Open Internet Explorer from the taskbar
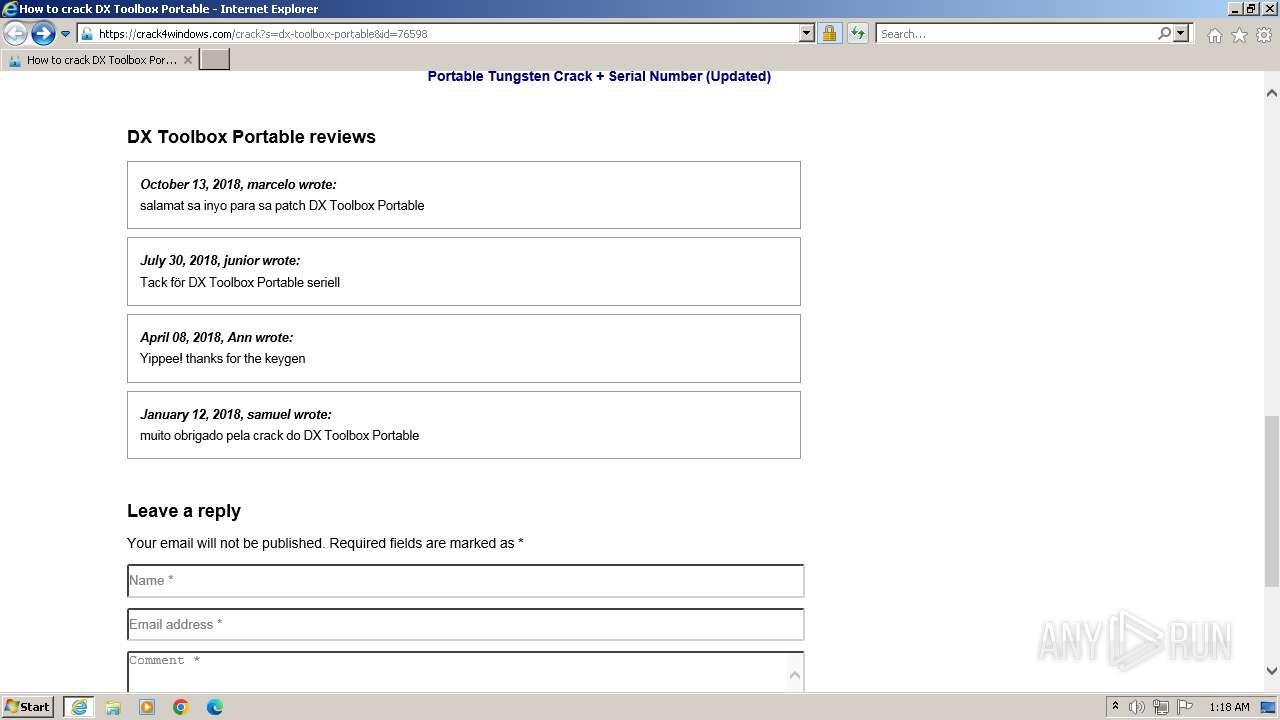Image resolution: width=1280 pixels, height=720 pixels. click(x=79, y=707)
